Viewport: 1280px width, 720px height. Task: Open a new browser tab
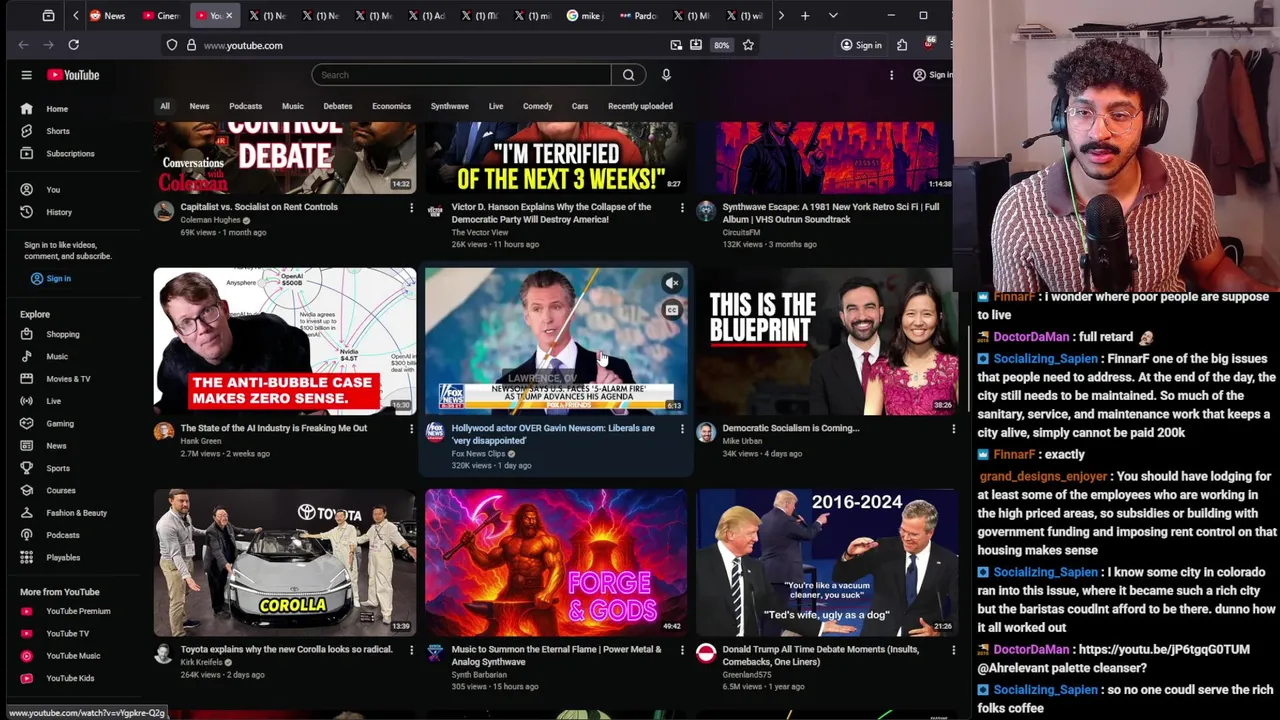point(805,15)
